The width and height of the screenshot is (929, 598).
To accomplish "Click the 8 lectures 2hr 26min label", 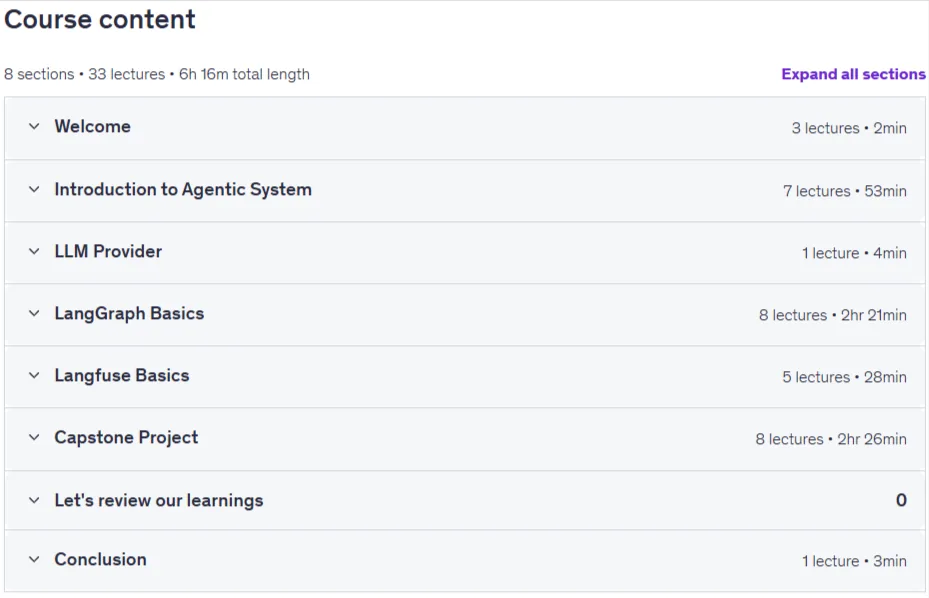I will (x=831, y=439).
